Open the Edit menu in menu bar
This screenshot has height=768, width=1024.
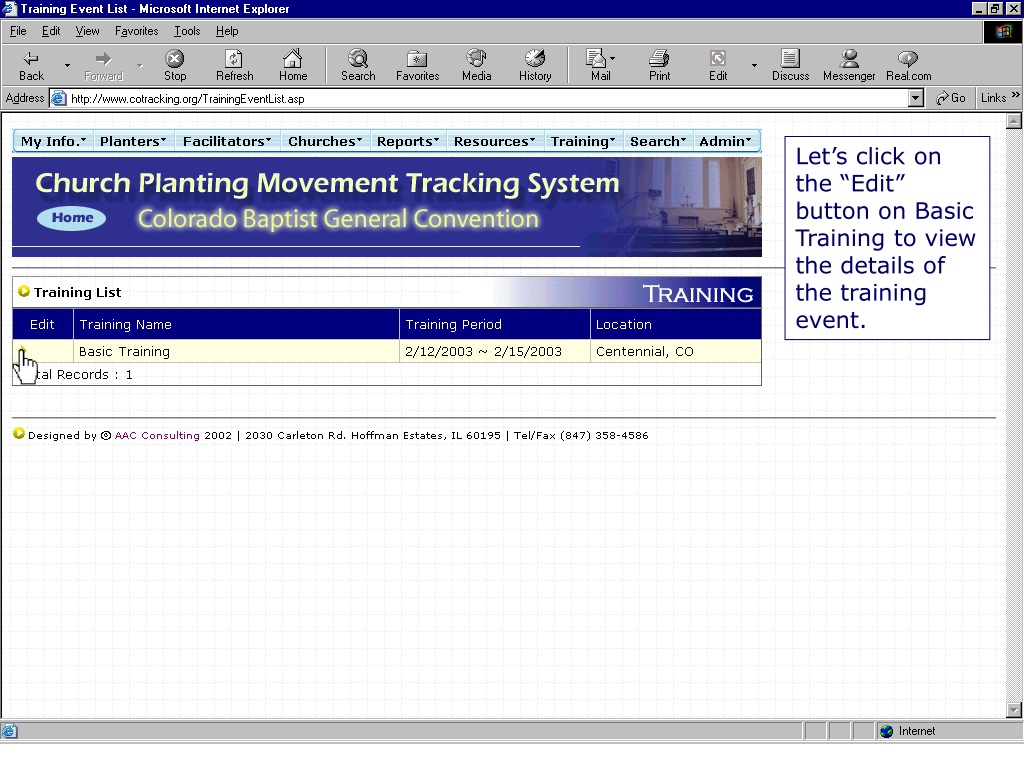[50, 31]
